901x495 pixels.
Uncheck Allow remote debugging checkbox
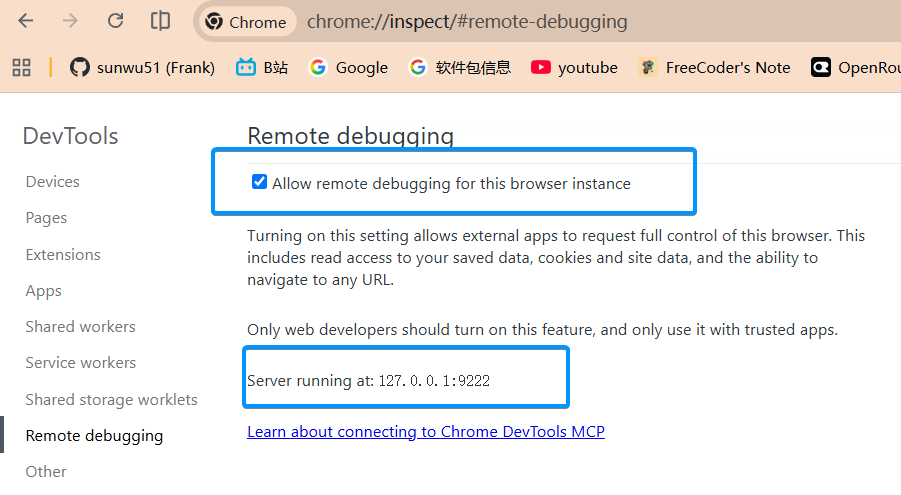click(259, 182)
